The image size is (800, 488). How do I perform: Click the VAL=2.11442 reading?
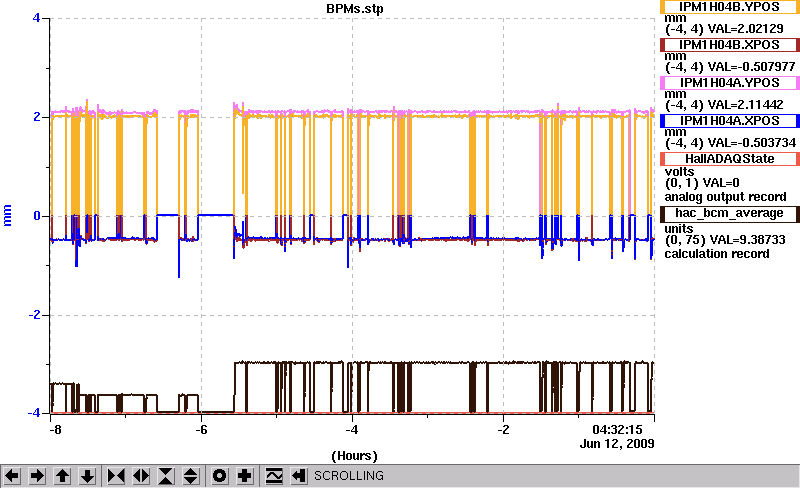[745, 105]
